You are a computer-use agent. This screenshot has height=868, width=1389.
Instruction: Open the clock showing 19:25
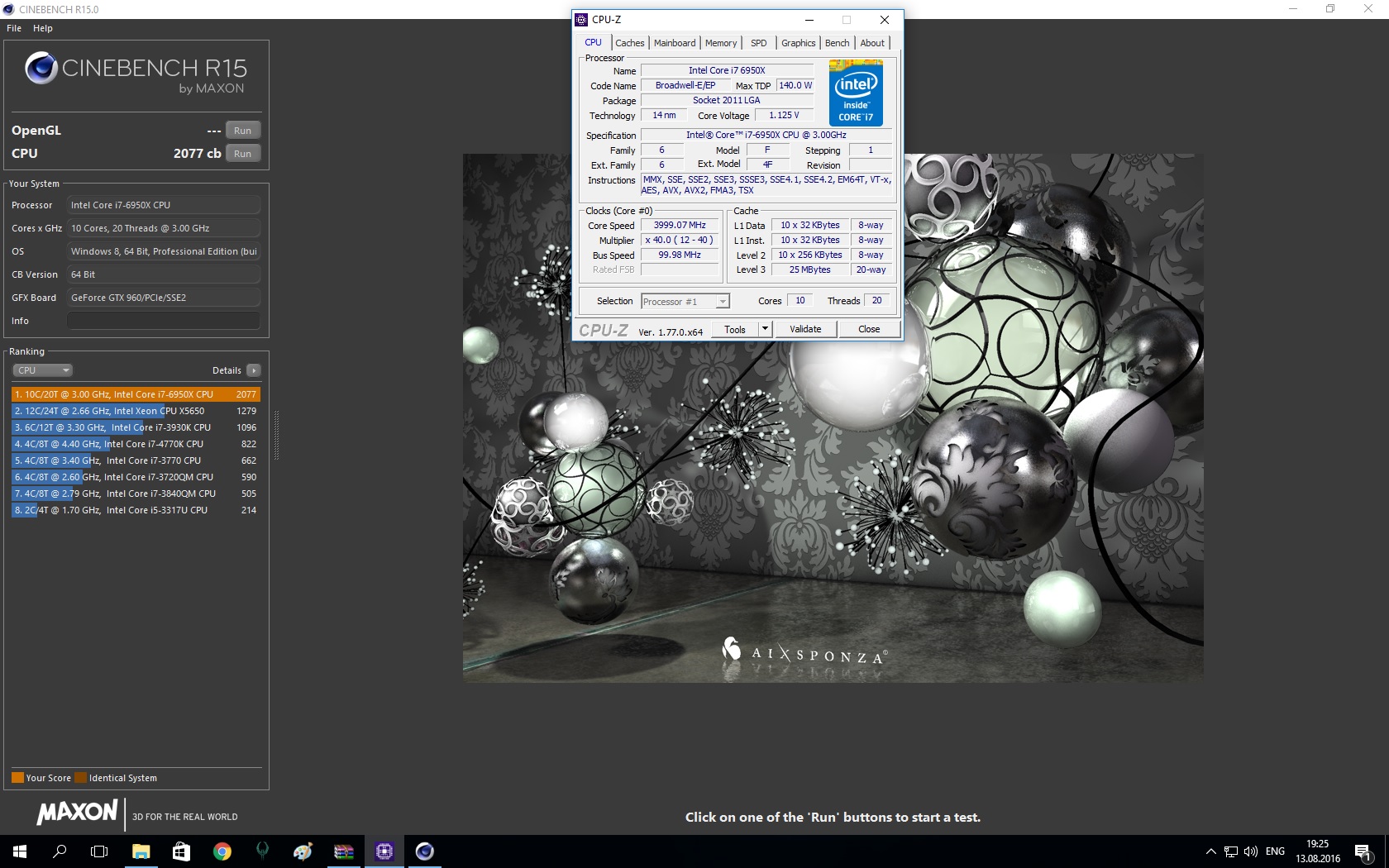[x=1318, y=851]
